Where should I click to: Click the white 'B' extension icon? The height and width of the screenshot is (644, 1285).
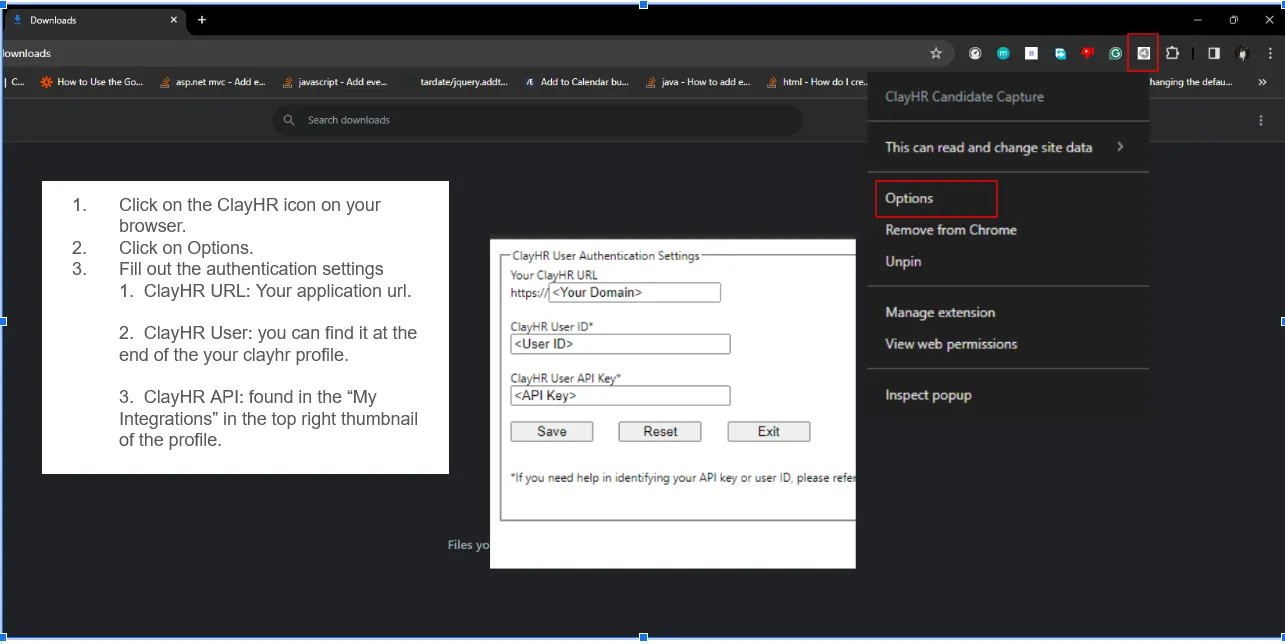1031,53
